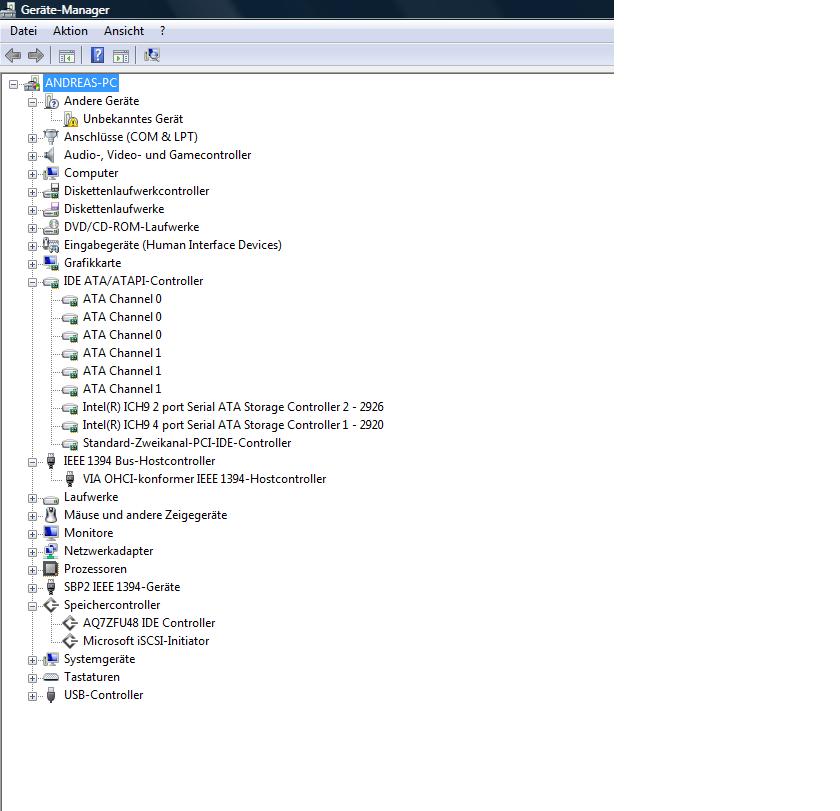
Task: Click the Tastaturen keyboard icon
Action: pyautogui.click(x=51, y=677)
